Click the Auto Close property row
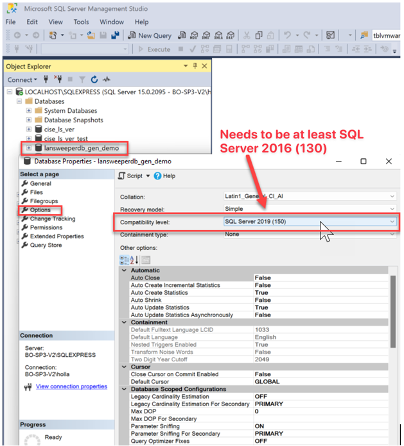 tap(259, 278)
